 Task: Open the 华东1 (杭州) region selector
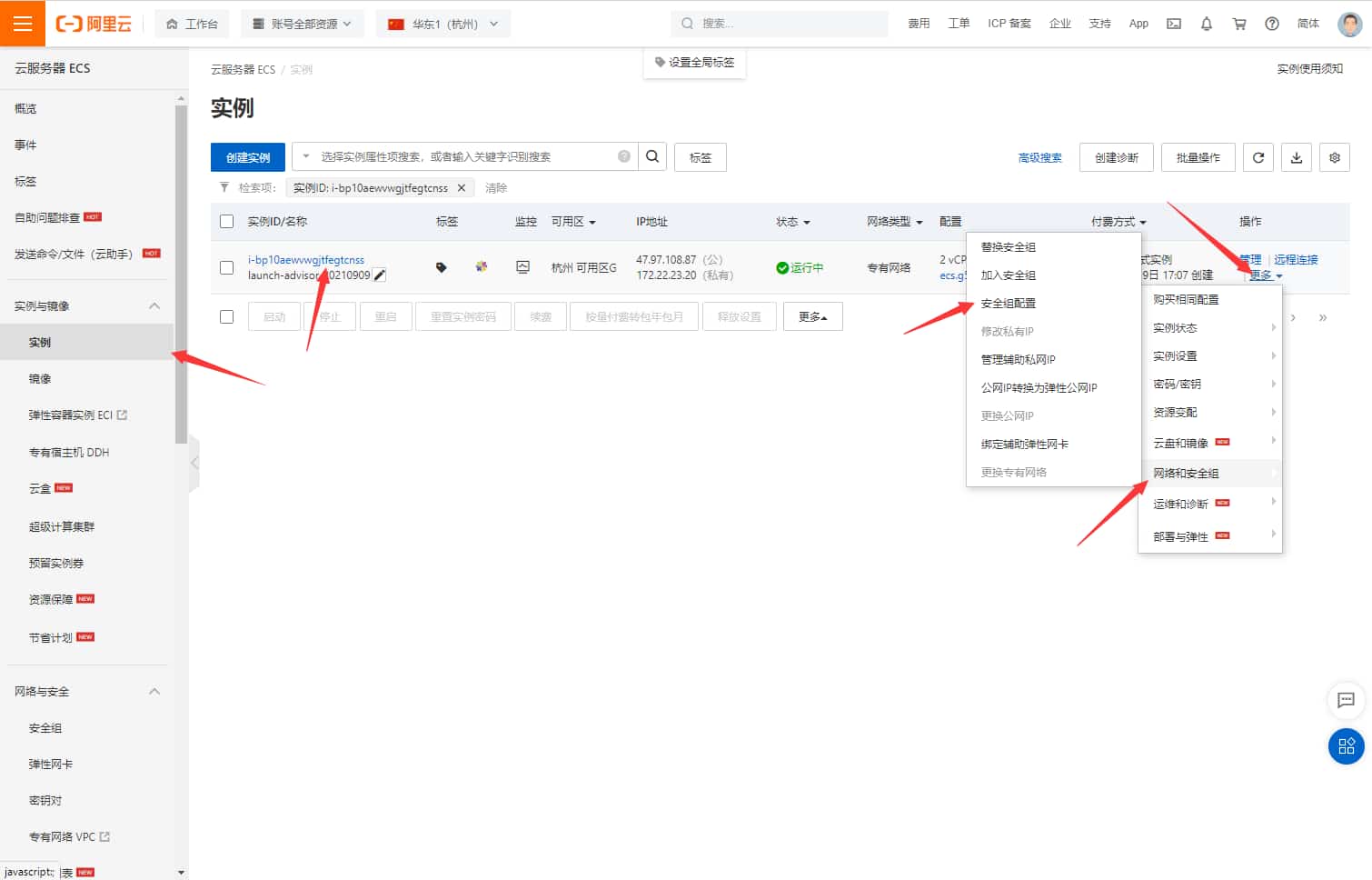pos(442,24)
